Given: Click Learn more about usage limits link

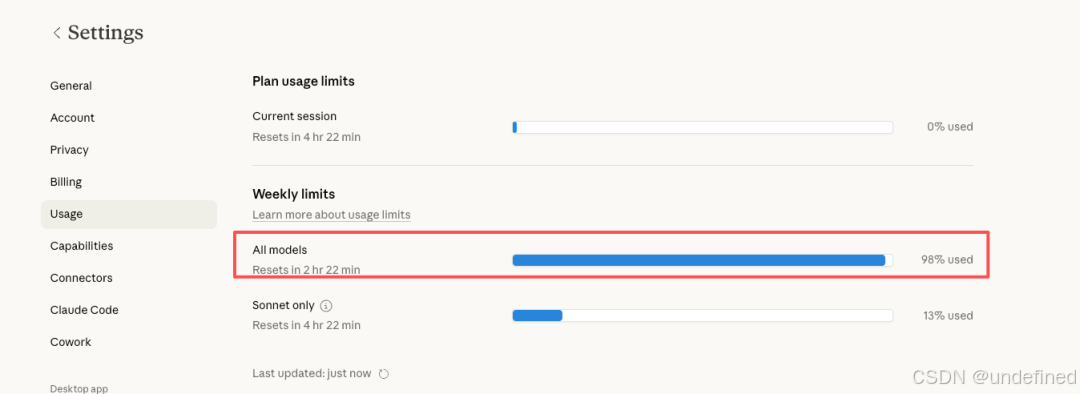Looking at the screenshot, I should [x=331, y=215].
